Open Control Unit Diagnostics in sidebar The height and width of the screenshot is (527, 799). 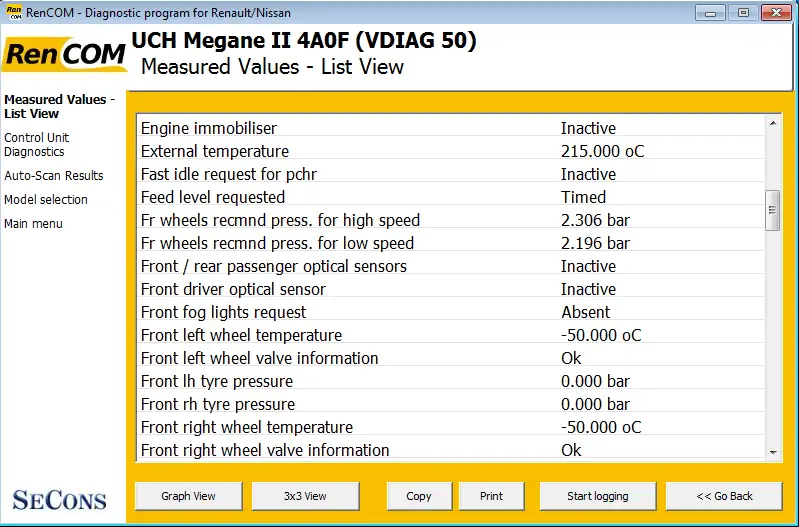tap(37, 145)
